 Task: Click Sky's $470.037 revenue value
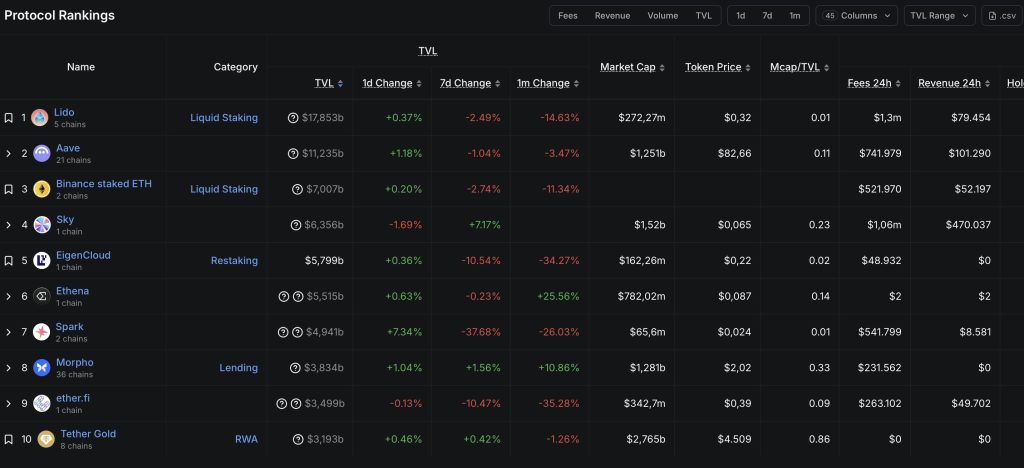(x=968, y=225)
